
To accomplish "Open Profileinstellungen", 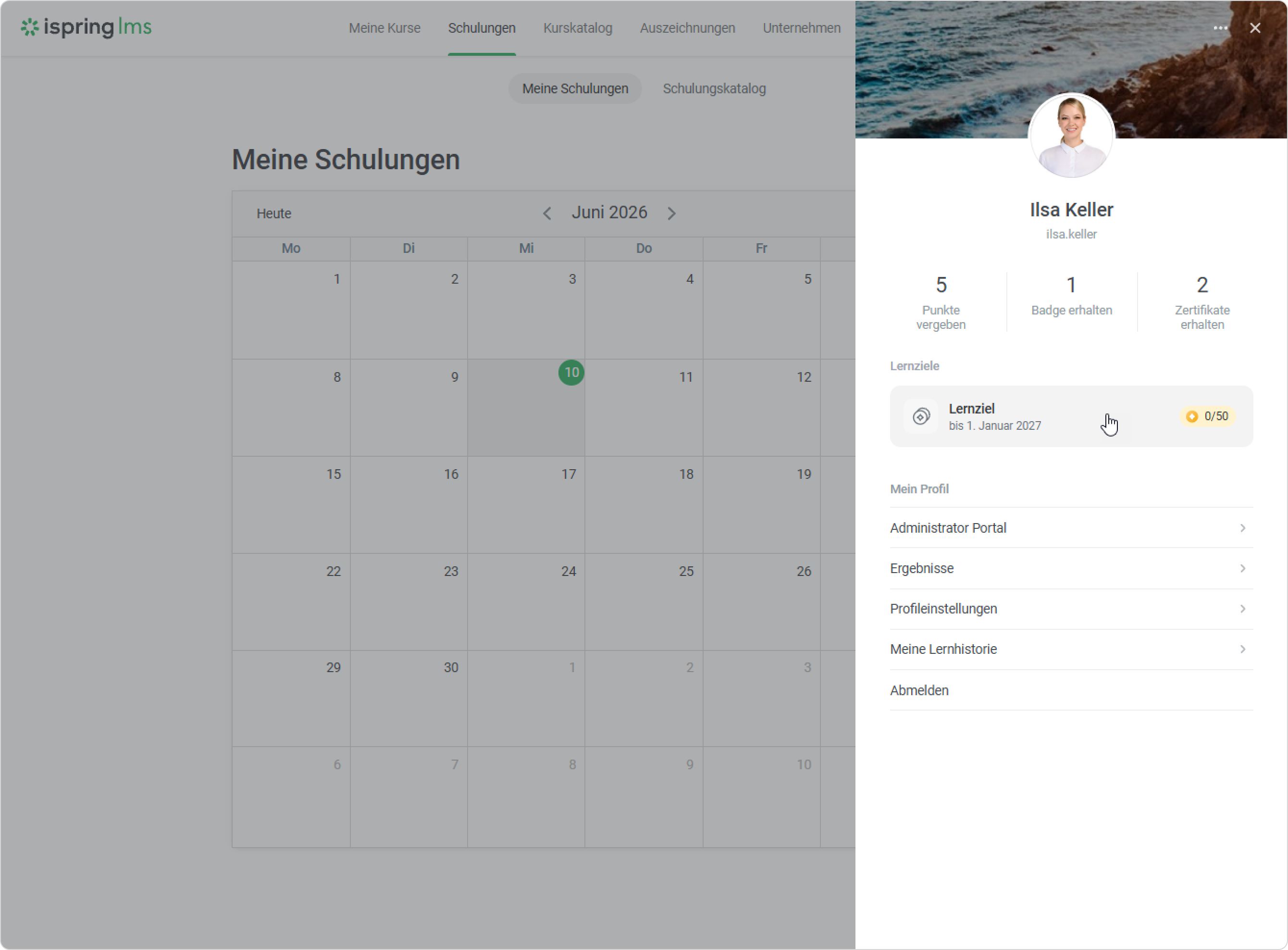I will tap(1071, 609).
